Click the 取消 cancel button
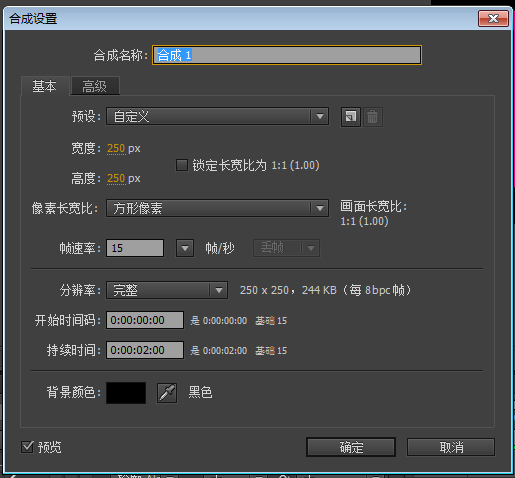515x478 pixels. pos(451,447)
